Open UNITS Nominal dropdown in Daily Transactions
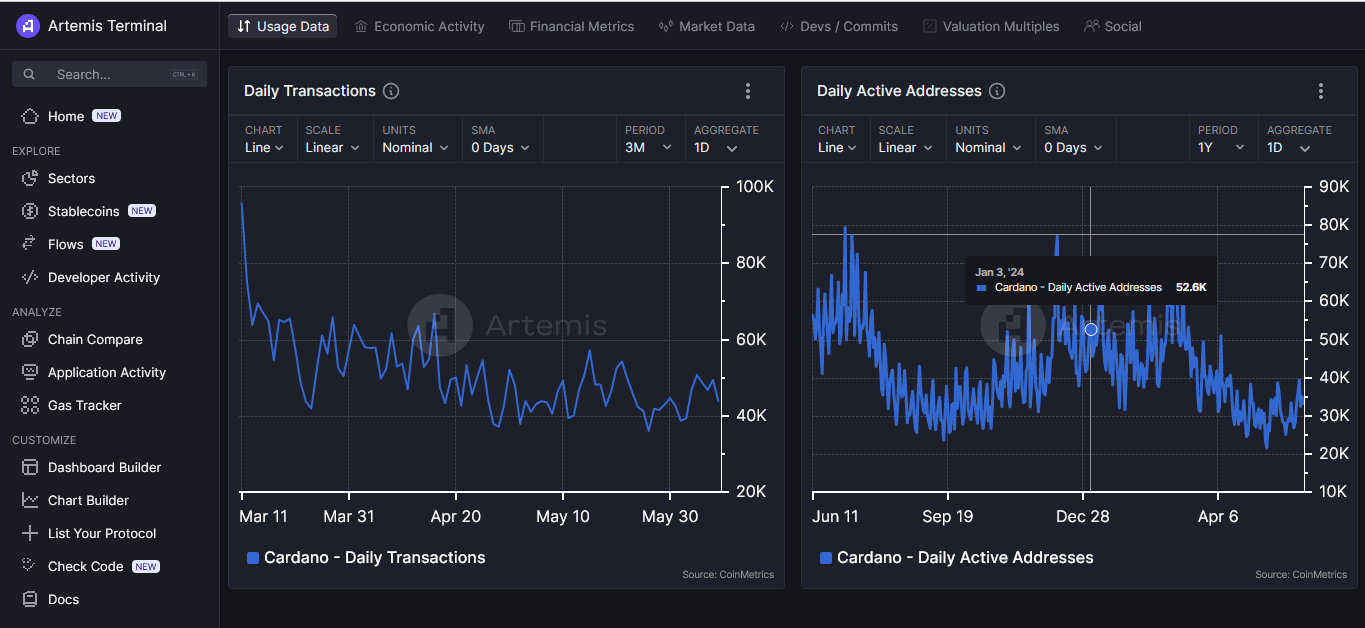Screen dimensions: 1365x628 pyautogui.click(x=414, y=147)
